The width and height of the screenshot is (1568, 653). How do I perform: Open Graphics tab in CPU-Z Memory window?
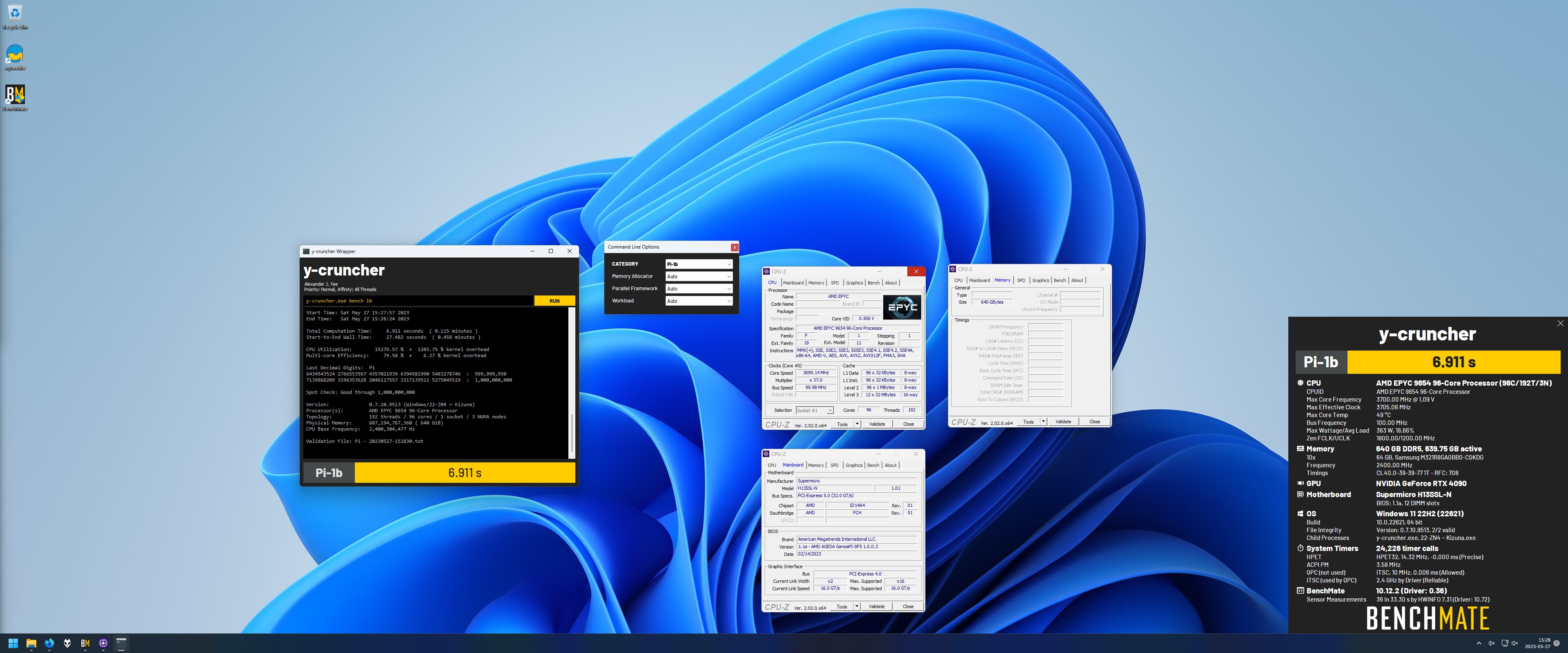click(1040, 280)
